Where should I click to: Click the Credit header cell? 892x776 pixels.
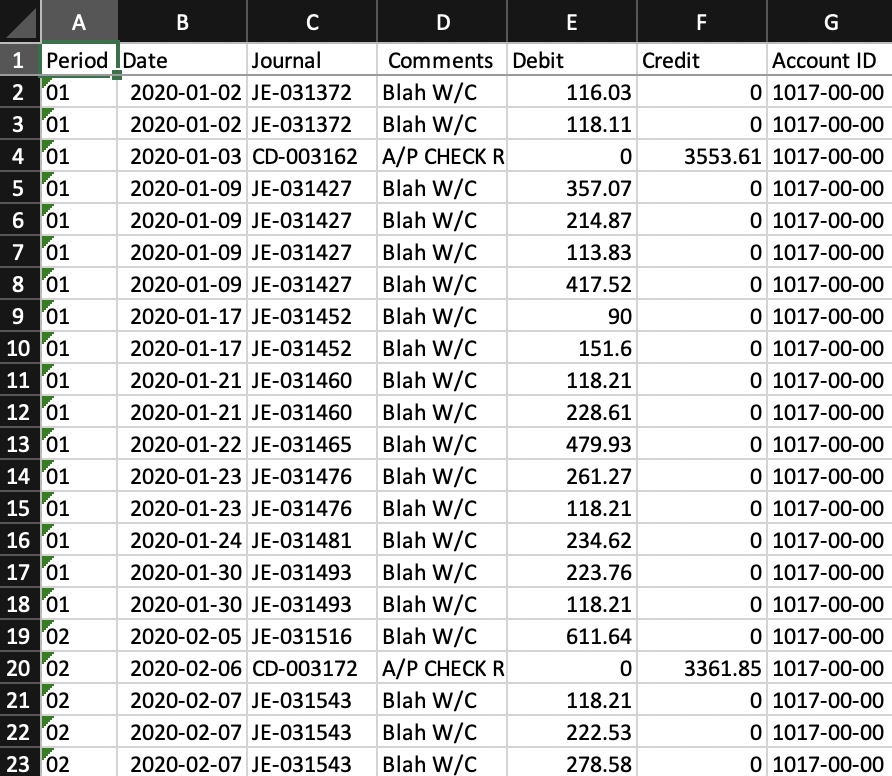701,59
